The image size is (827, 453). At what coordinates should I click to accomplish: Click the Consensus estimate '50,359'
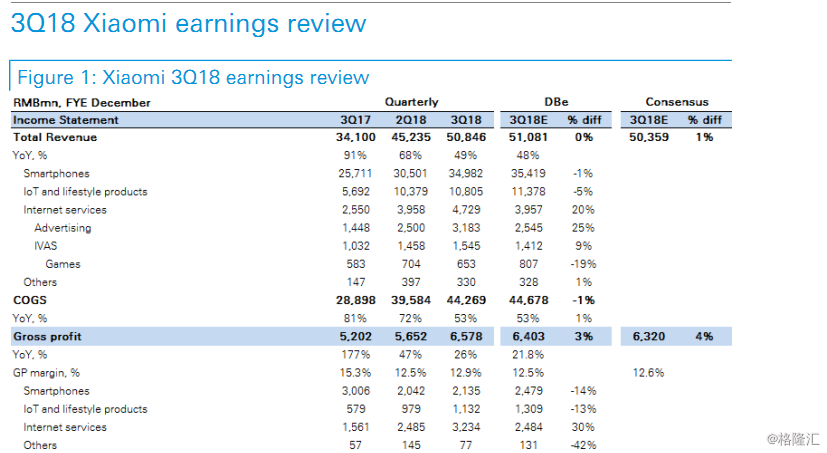(649, 138)
